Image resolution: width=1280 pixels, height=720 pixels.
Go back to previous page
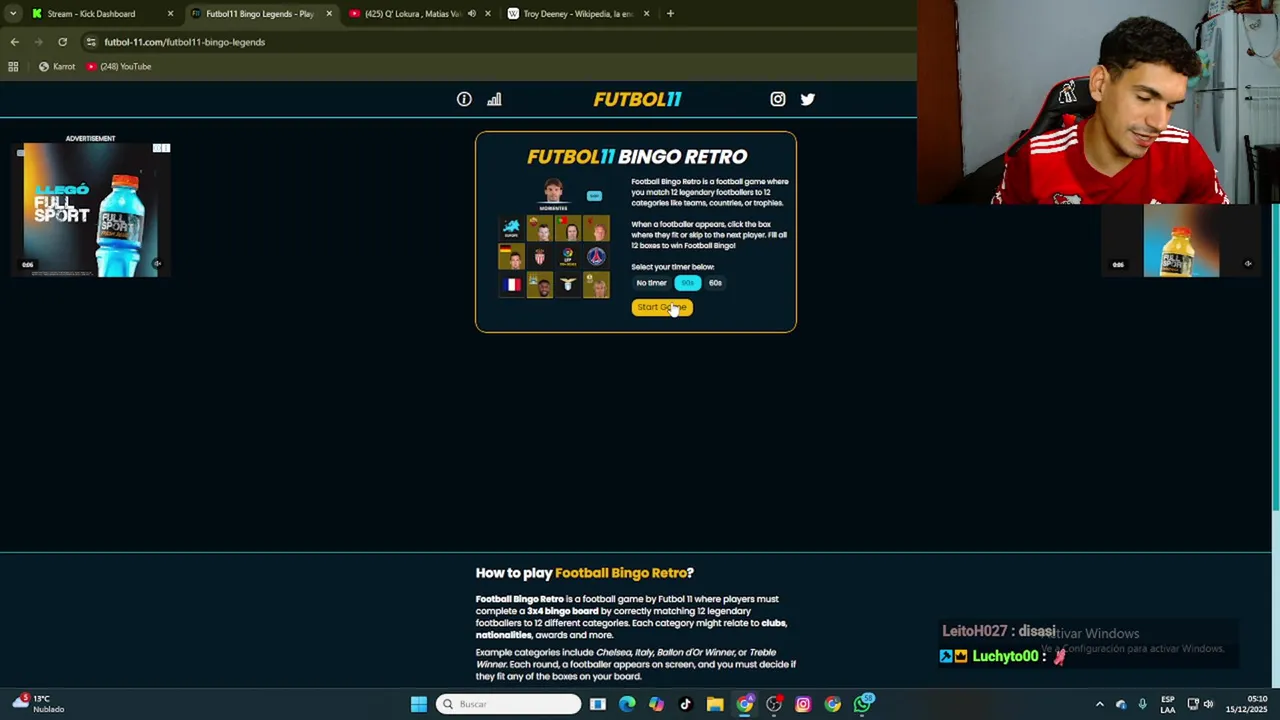point(14,42)
